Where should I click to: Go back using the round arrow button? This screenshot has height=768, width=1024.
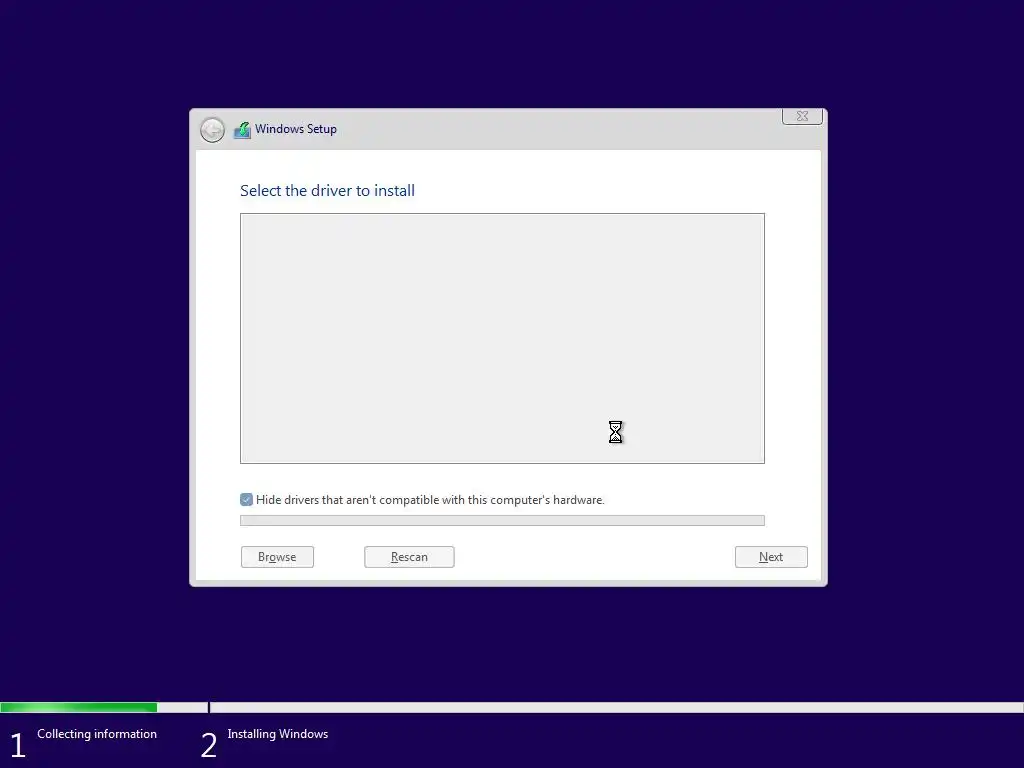212,130
